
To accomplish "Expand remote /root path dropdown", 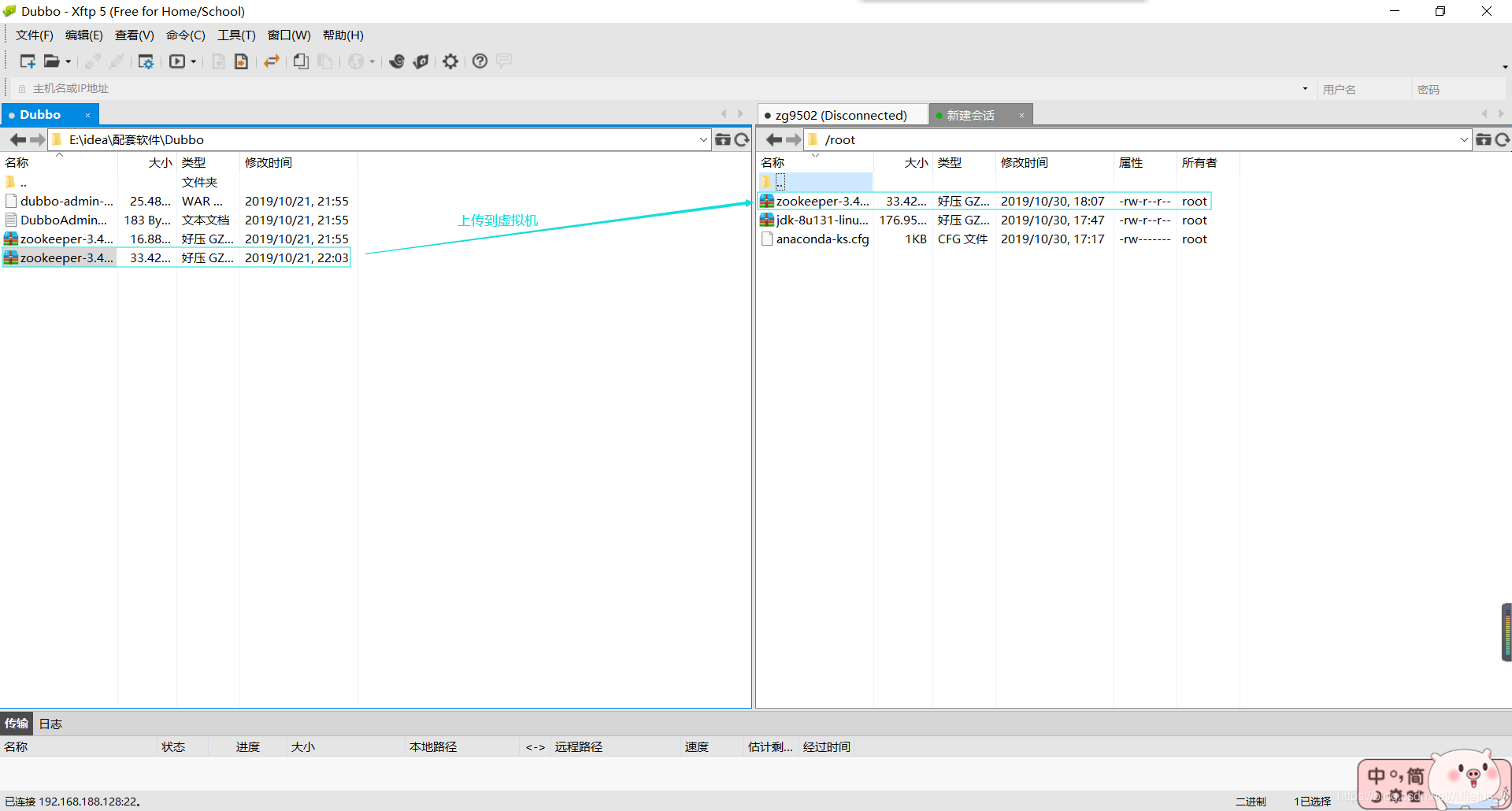I will pyautogui.click(x=1464, y=140).
